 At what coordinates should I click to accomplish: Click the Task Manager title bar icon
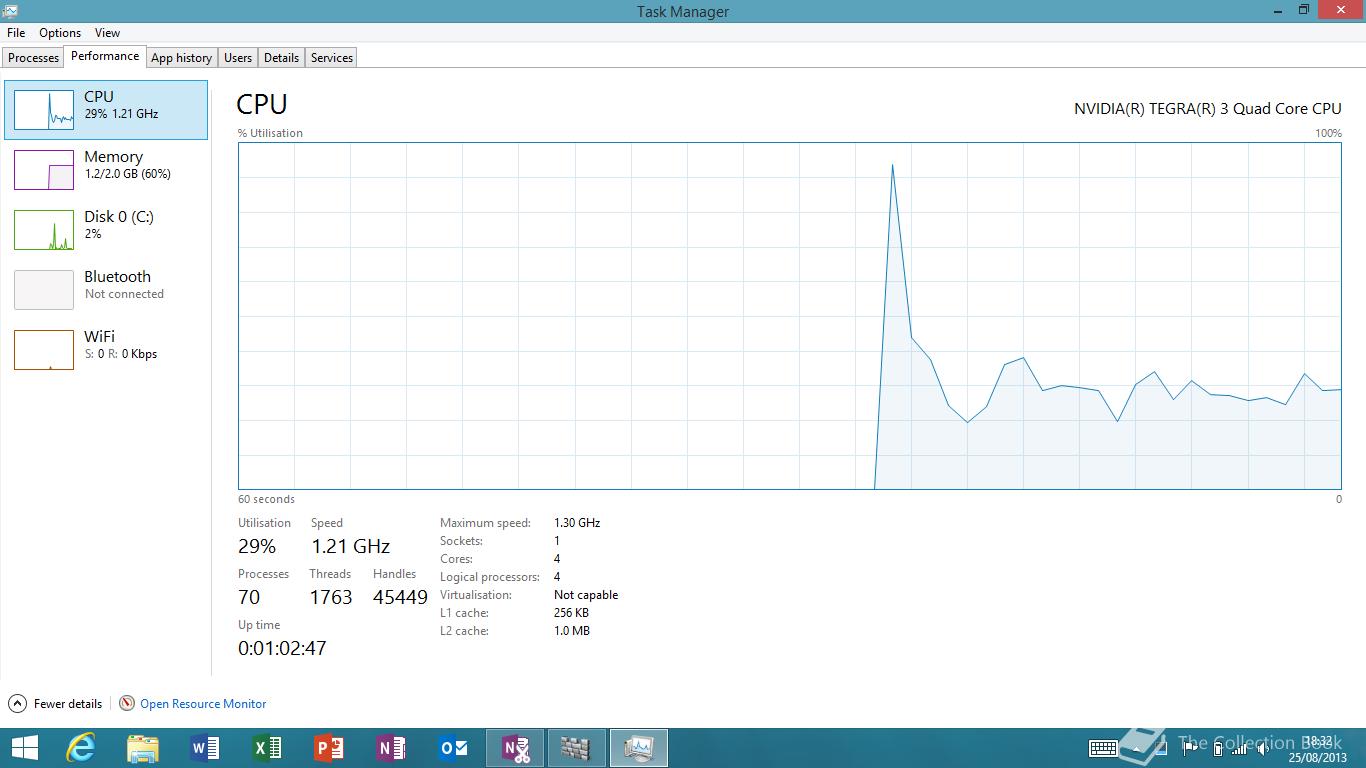(10, 11)
